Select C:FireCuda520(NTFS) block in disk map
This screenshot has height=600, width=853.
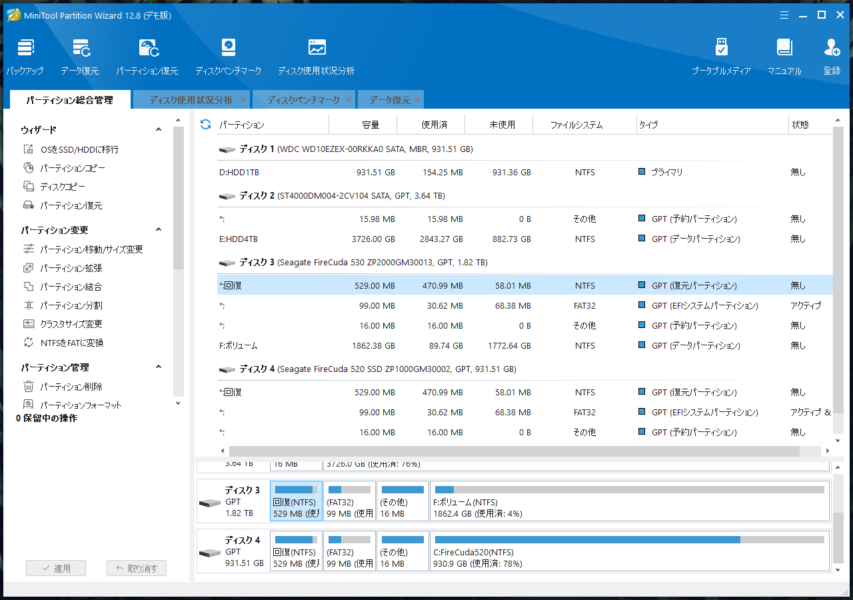(x=630, y=552)
